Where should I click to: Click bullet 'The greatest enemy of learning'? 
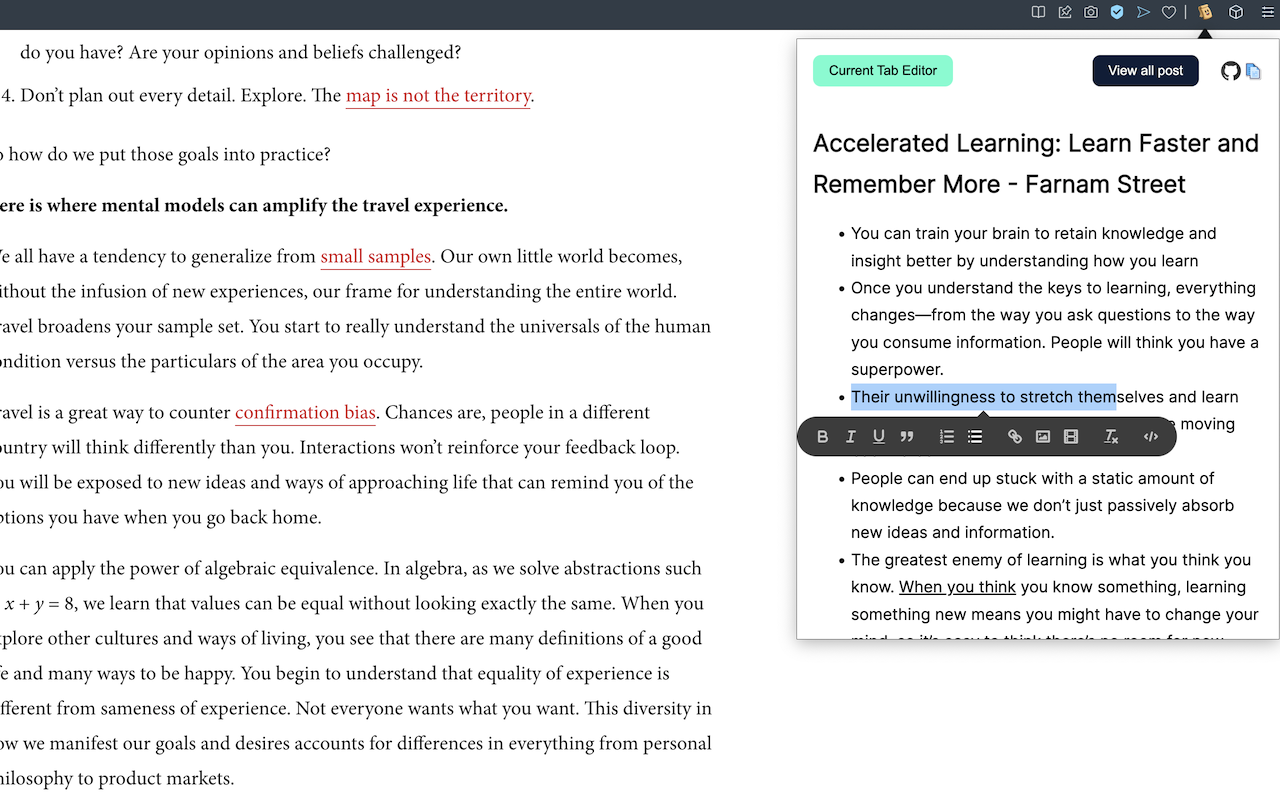click(x=1055, y=598)
